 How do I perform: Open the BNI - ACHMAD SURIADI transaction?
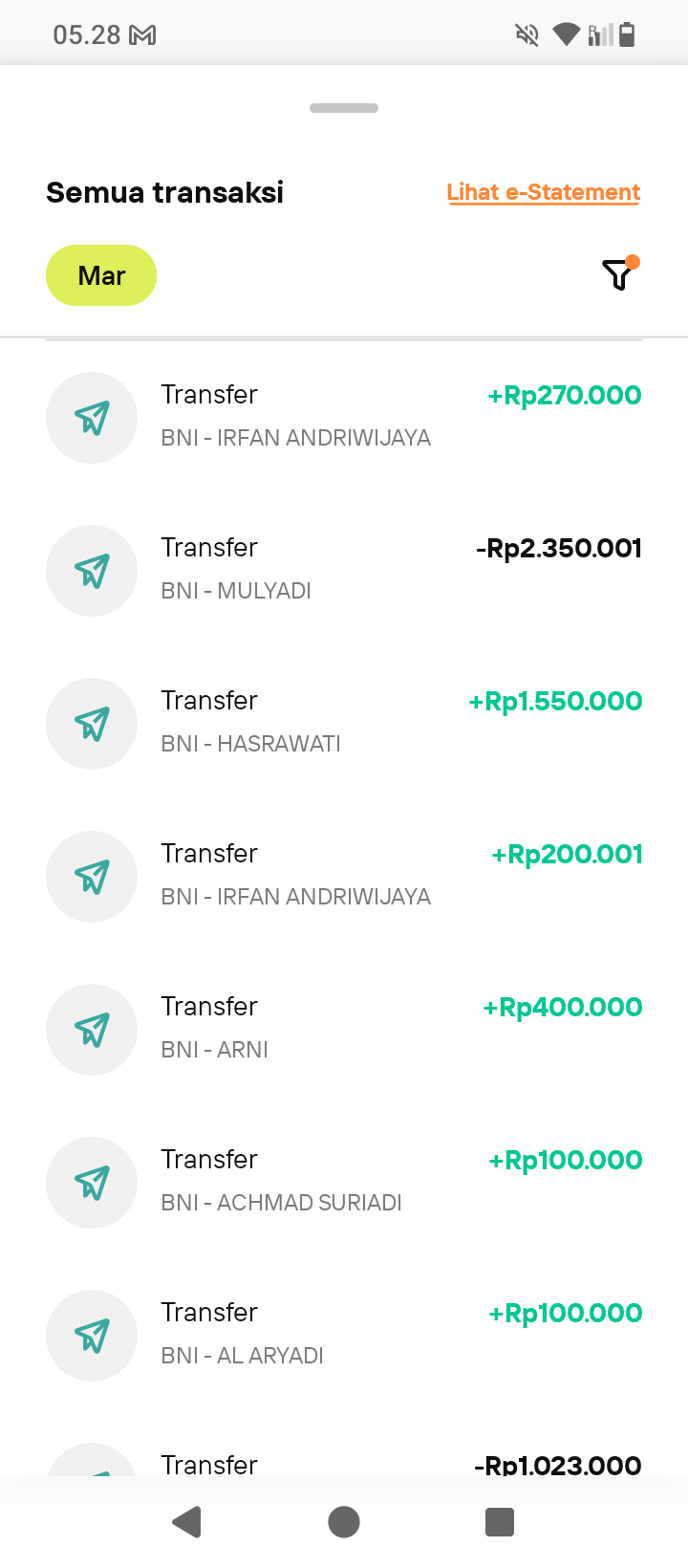pyautogui.click(x=344, y=1183)
